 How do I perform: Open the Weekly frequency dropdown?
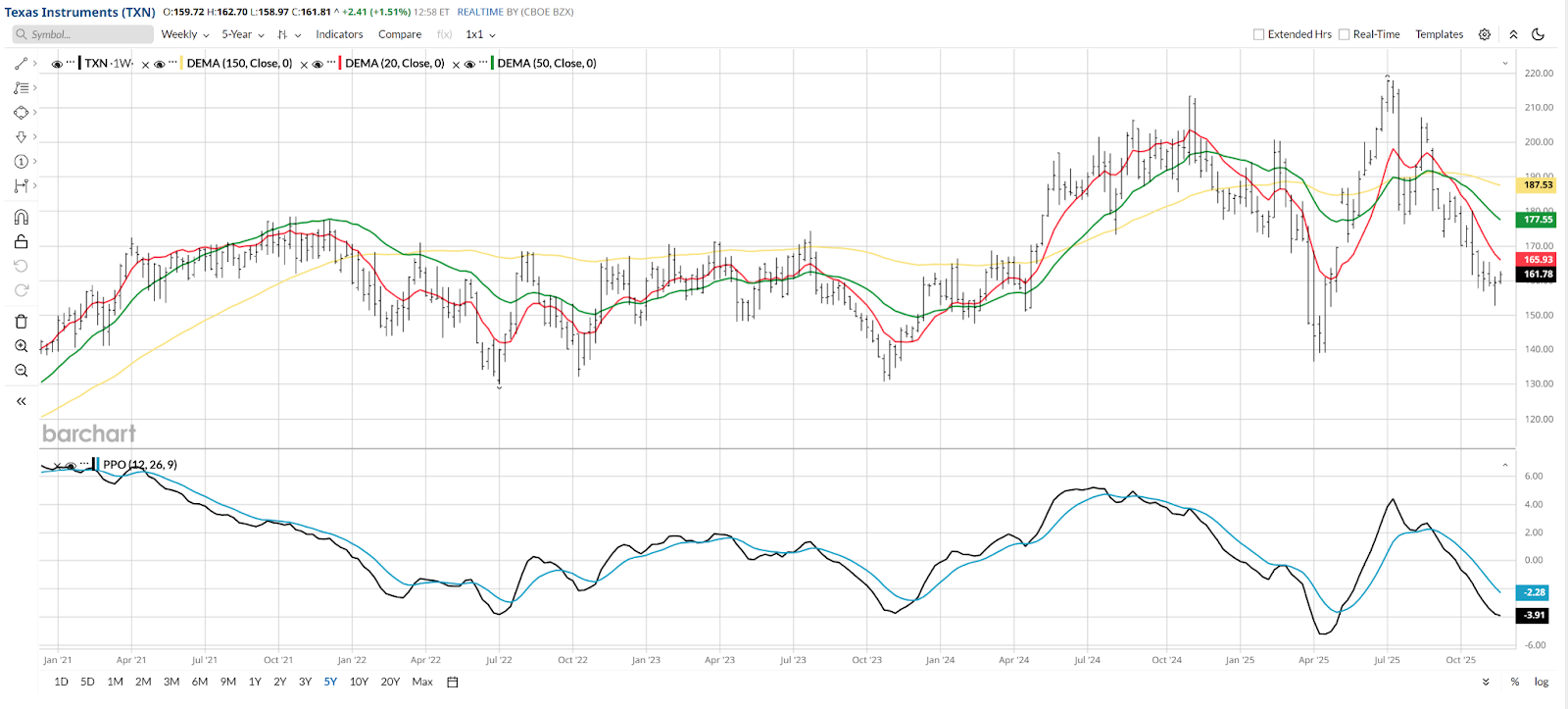tap(185, 34)
